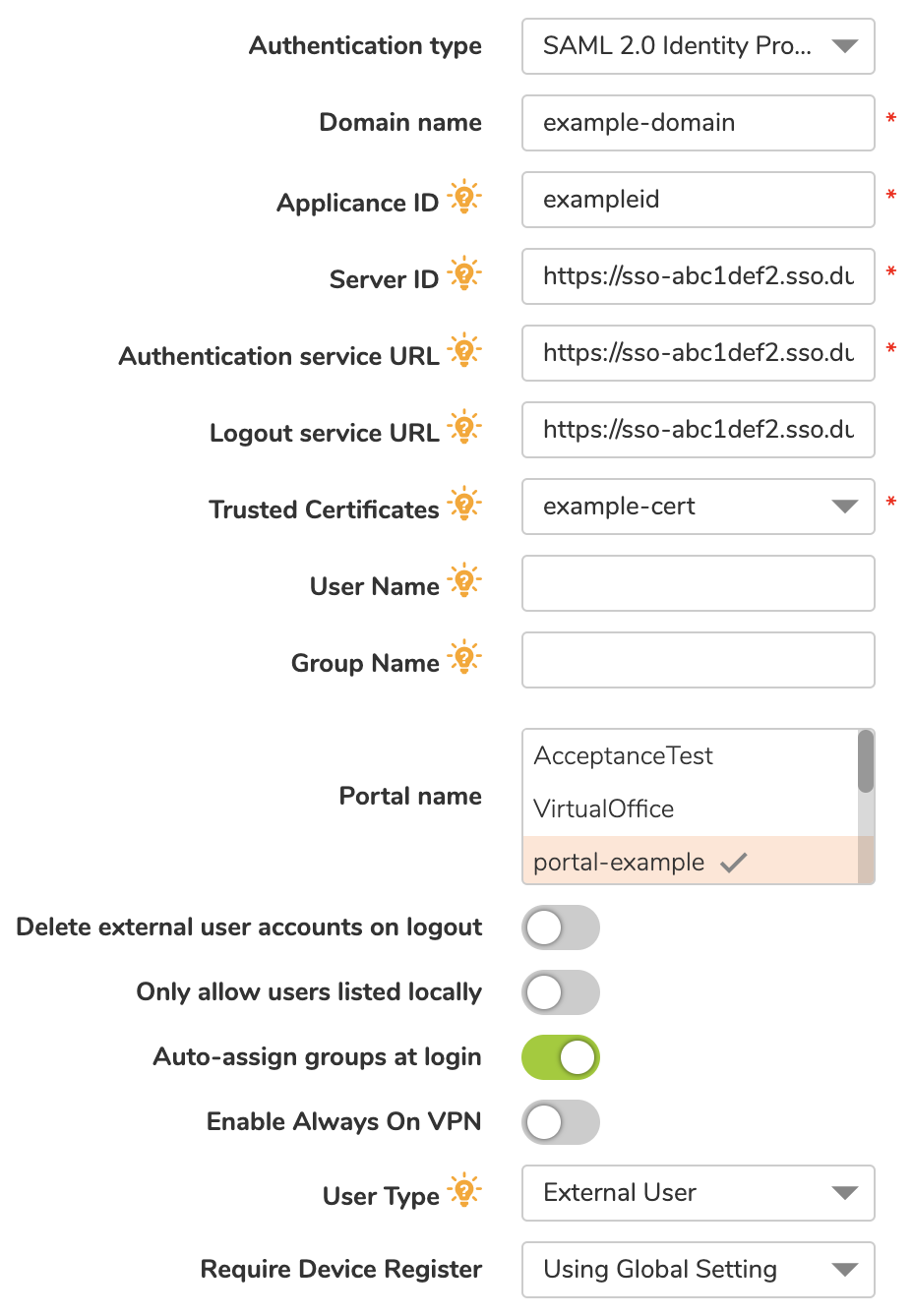Open the Trusted Certificates help tooltip
The width and height of the screenshot is (913, 1316).
pyautogui.click(x=463, y=503)
